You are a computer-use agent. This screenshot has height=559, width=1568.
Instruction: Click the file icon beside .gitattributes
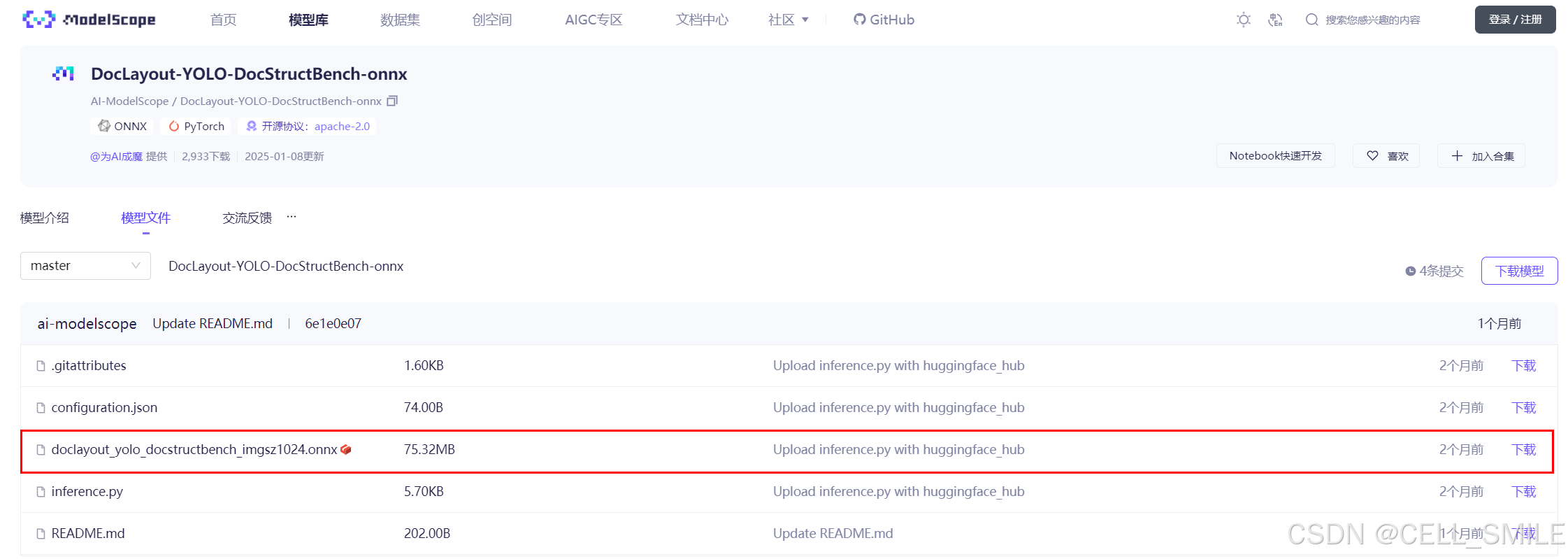tap(41, 366)
